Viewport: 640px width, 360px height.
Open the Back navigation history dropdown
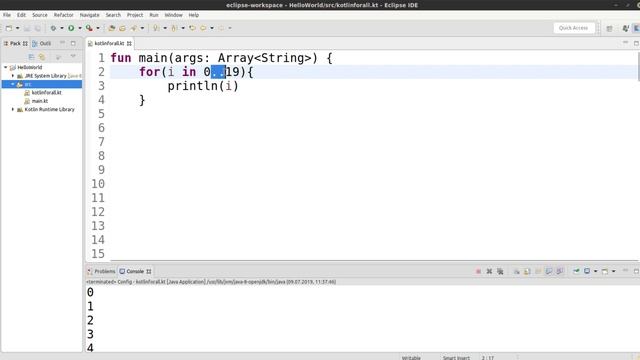212,28
